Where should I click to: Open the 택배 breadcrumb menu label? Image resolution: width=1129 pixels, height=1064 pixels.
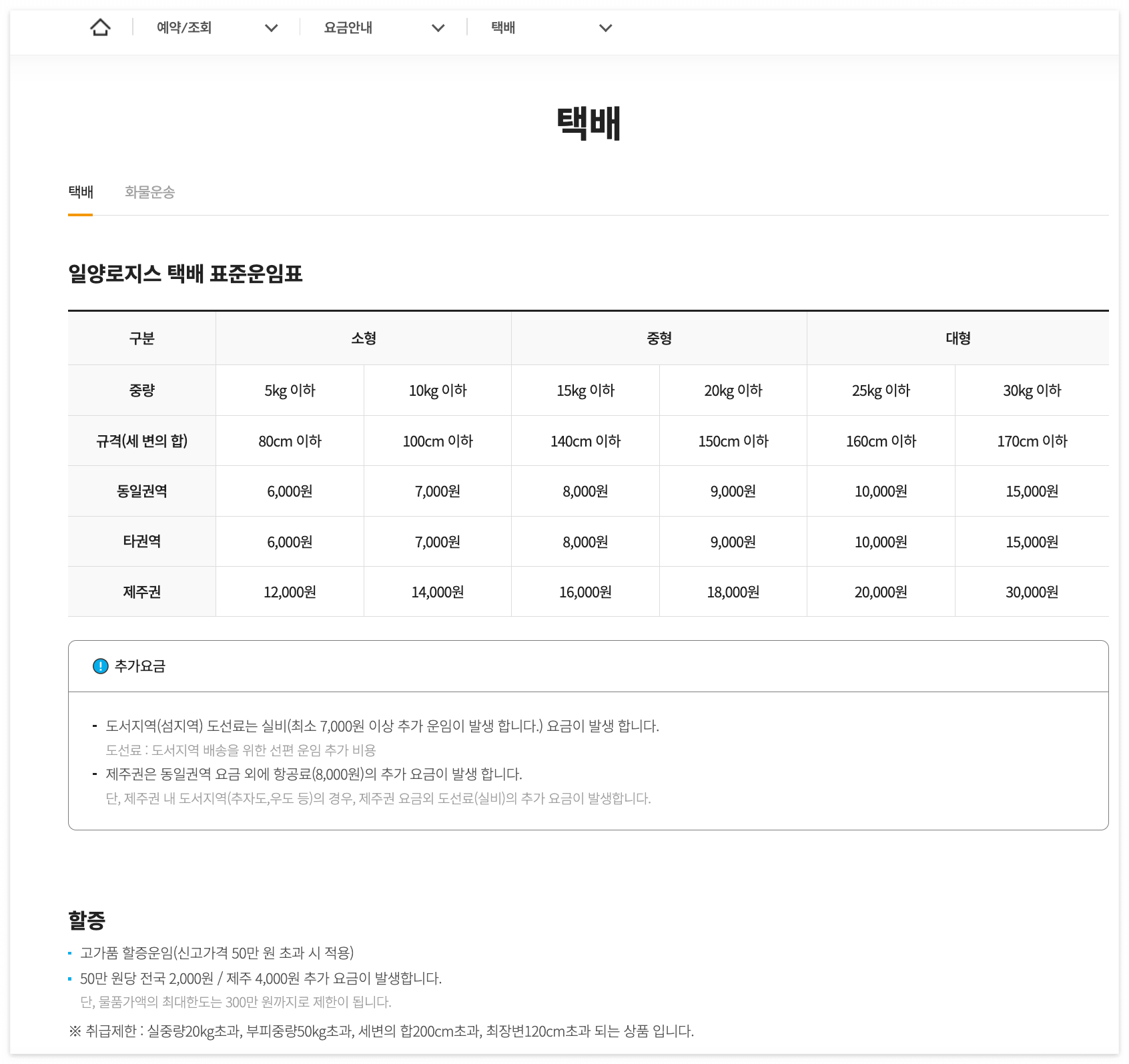503,27
